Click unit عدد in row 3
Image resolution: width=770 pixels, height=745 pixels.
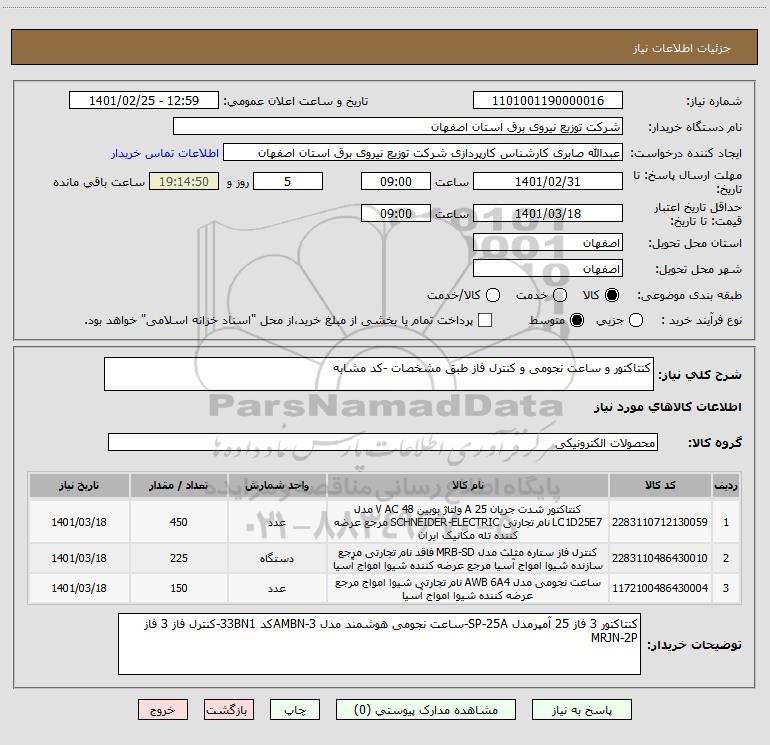point(277,588)
